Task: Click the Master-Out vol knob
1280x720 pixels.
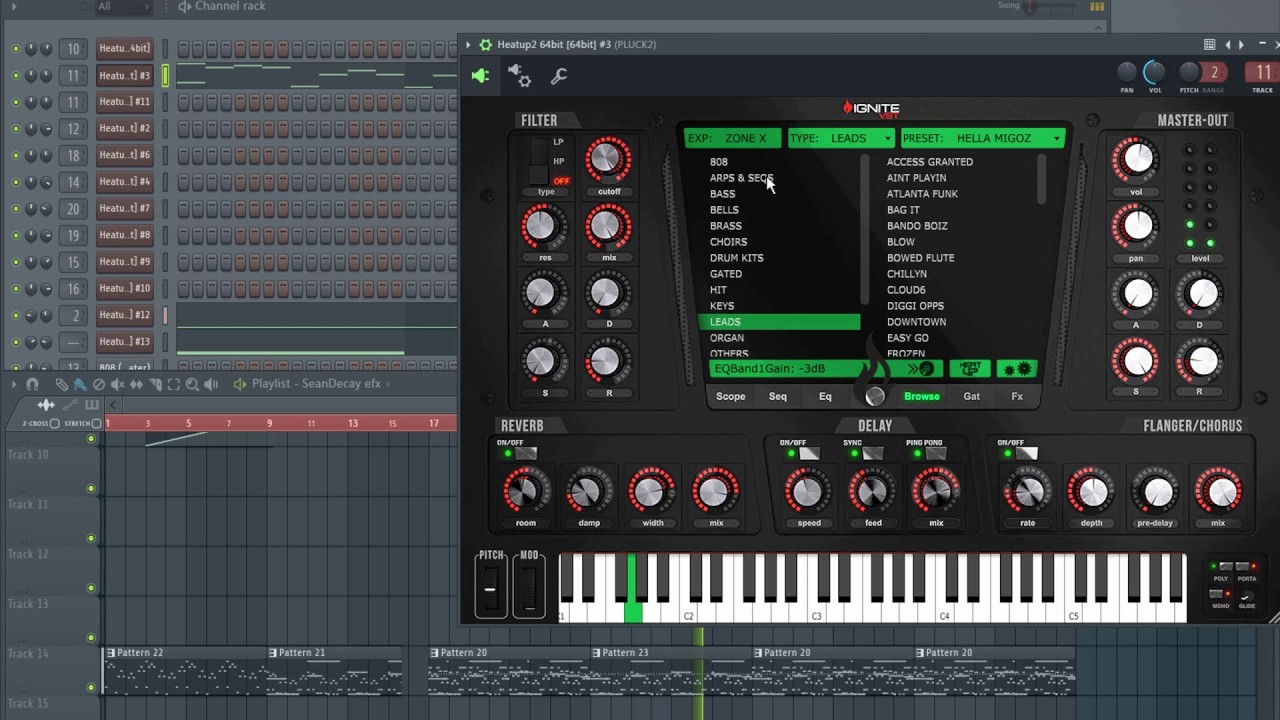Action: click(x=1136, y=159)
